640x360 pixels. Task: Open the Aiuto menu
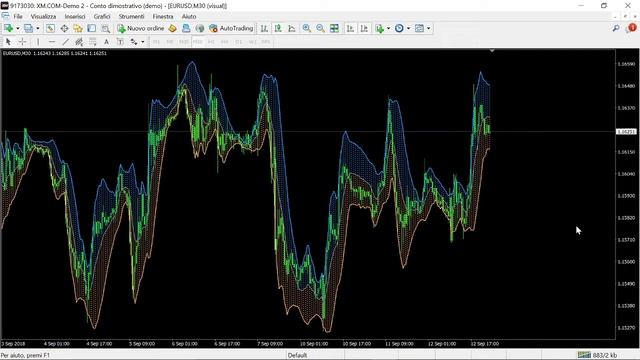coord(189,16)
